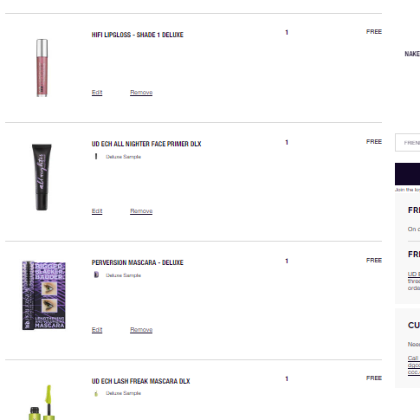Open the Perversion Mascara product image
The height and width of the screenshot is (420, 420).
(44, 295)
